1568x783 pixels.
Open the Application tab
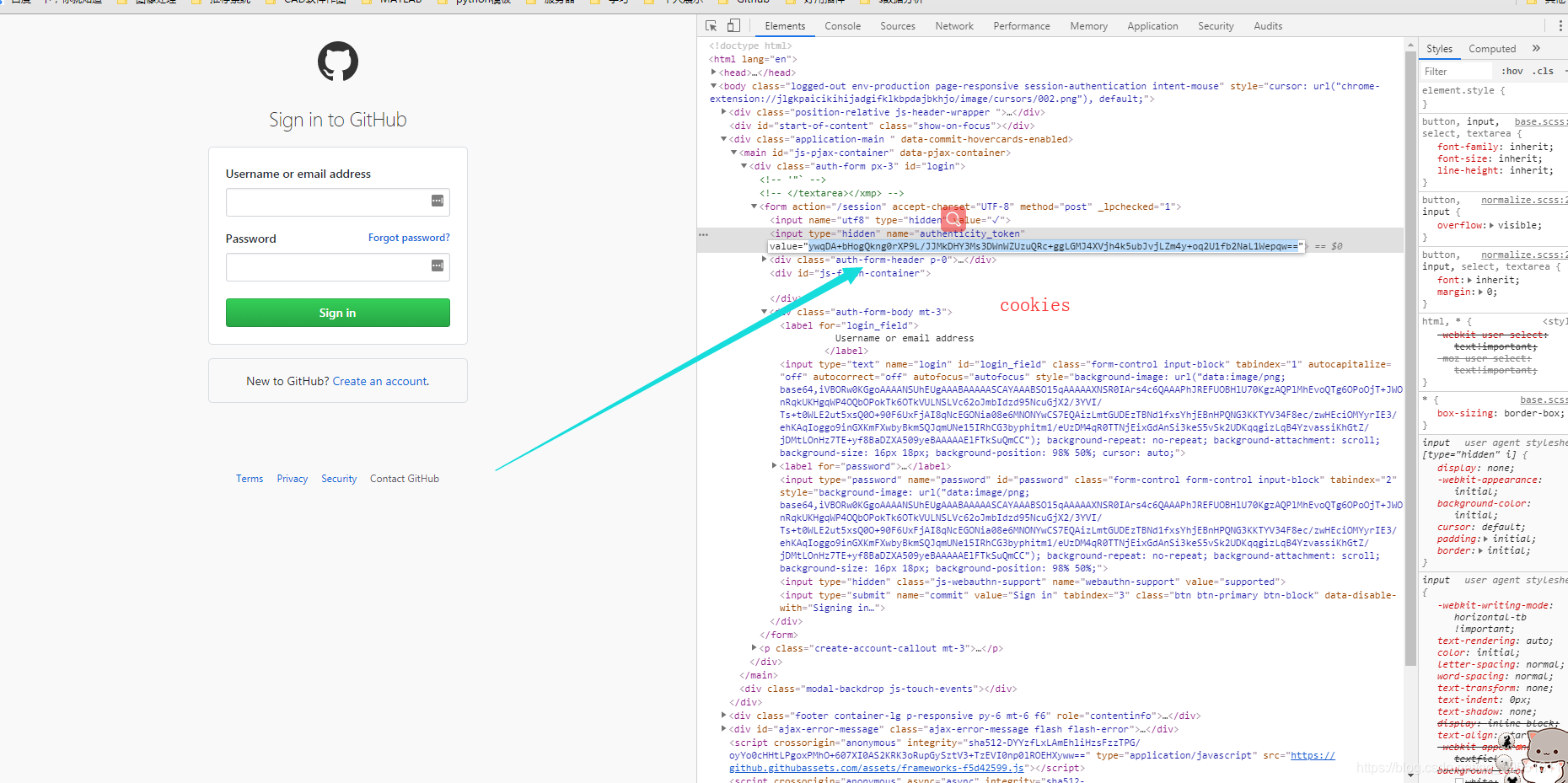(1153, 26)
